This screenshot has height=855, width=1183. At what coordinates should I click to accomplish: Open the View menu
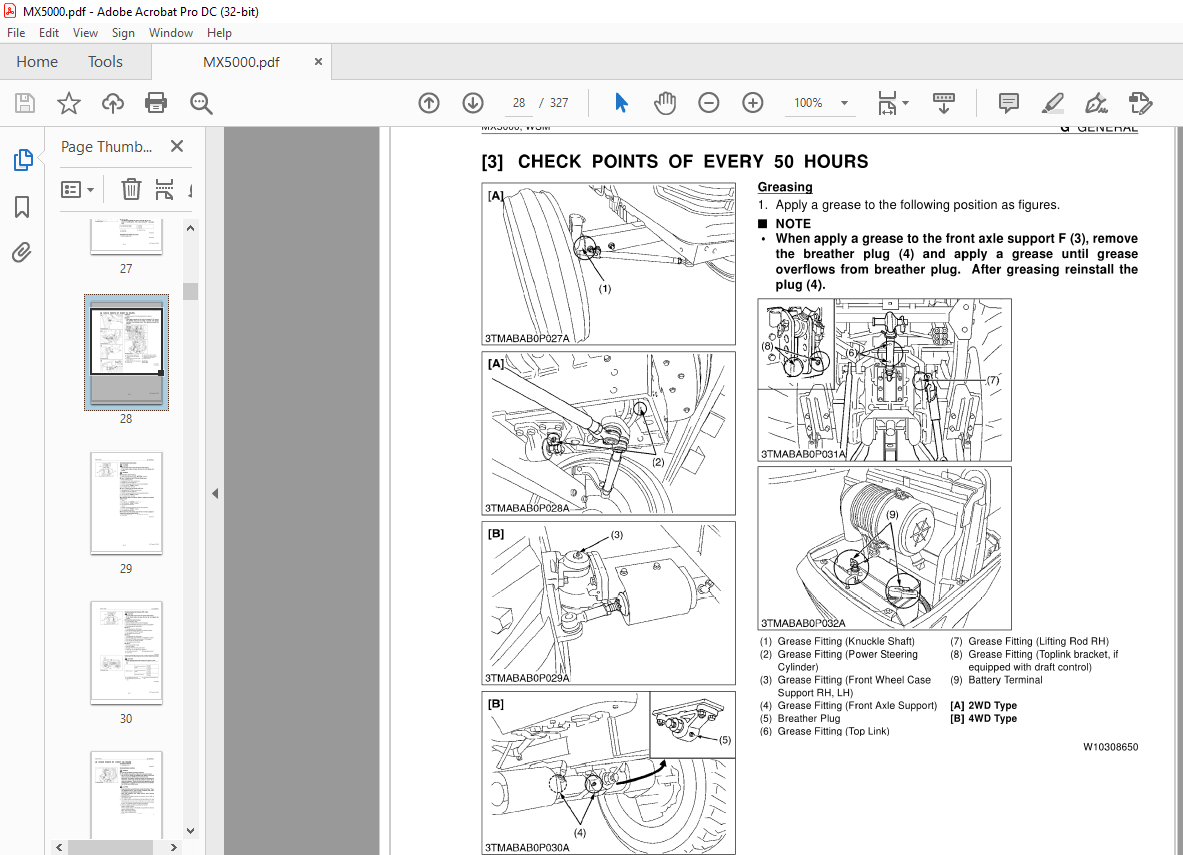[x=85, y=33]
